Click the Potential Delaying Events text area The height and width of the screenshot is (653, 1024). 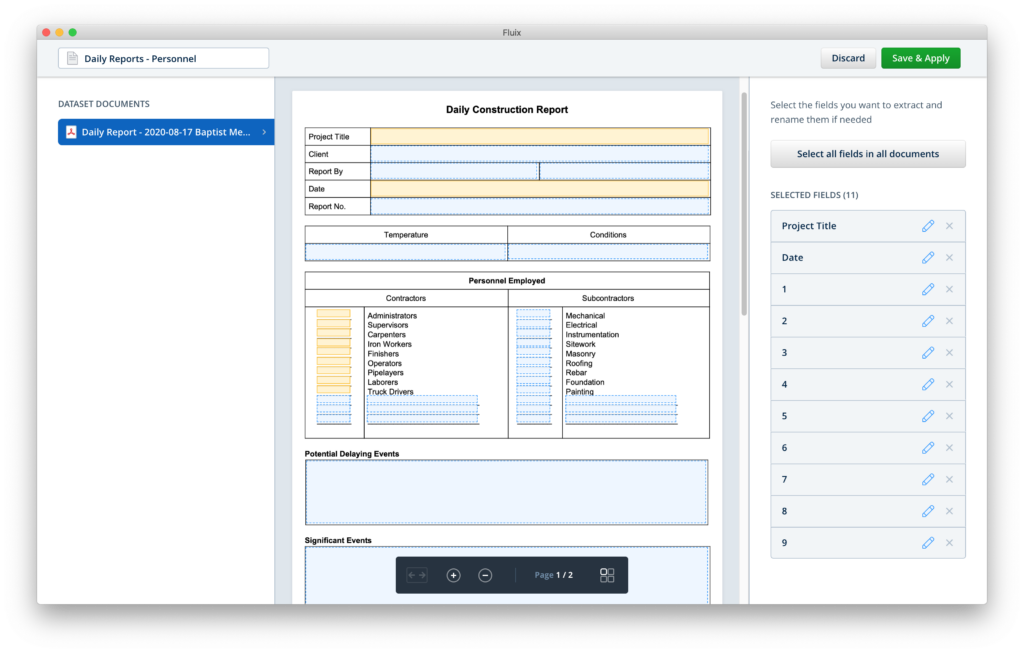[507, 492]
